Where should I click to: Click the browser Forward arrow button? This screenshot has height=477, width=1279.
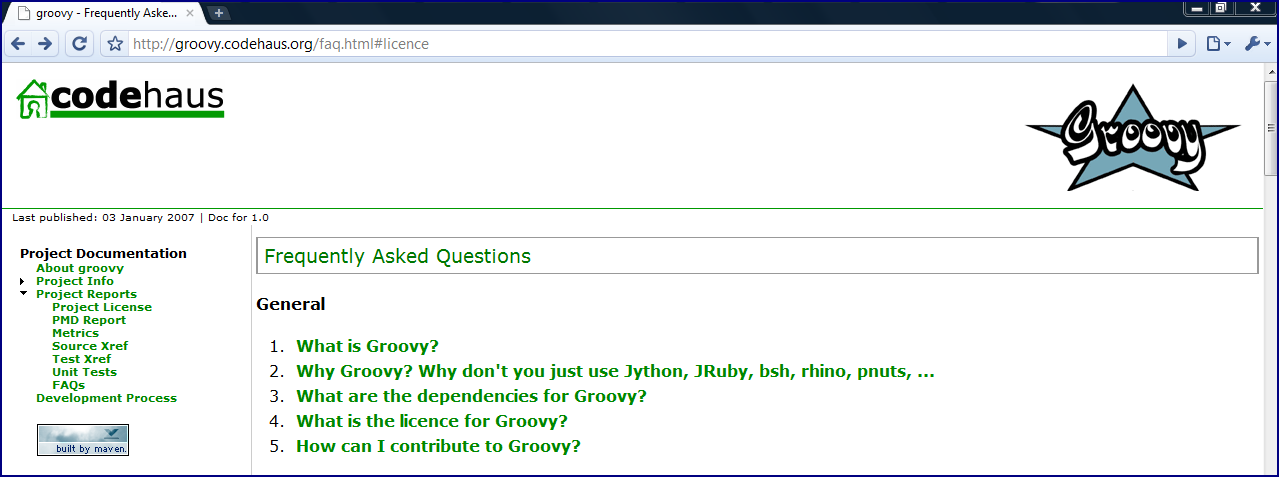tap(45, 44)
